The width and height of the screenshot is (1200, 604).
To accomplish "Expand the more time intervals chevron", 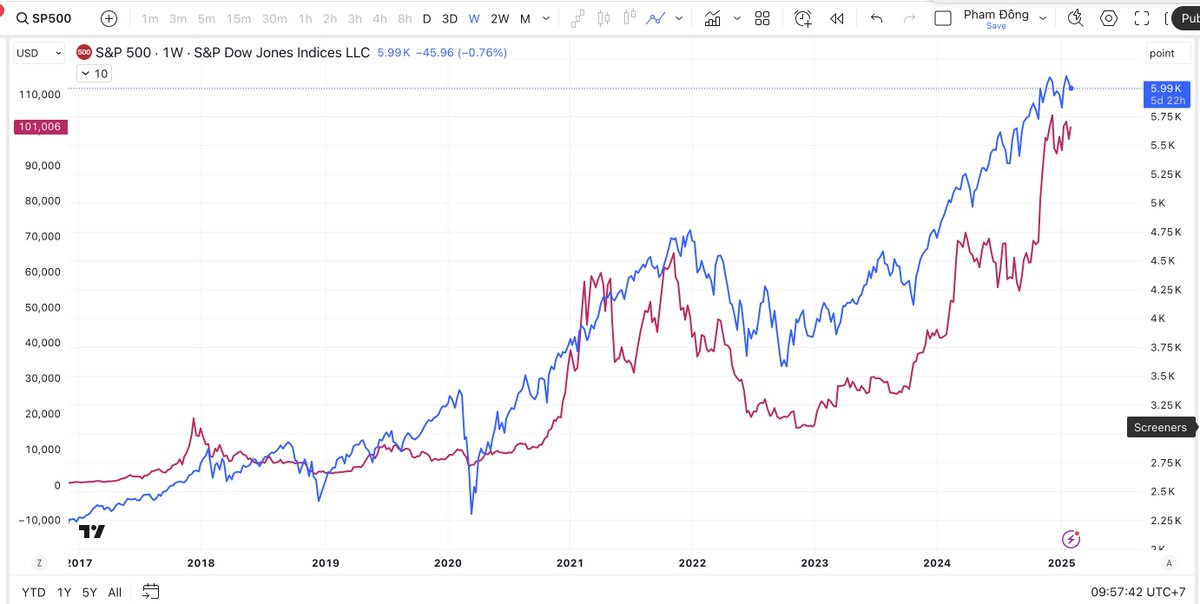I will click(x=546, y=18).
